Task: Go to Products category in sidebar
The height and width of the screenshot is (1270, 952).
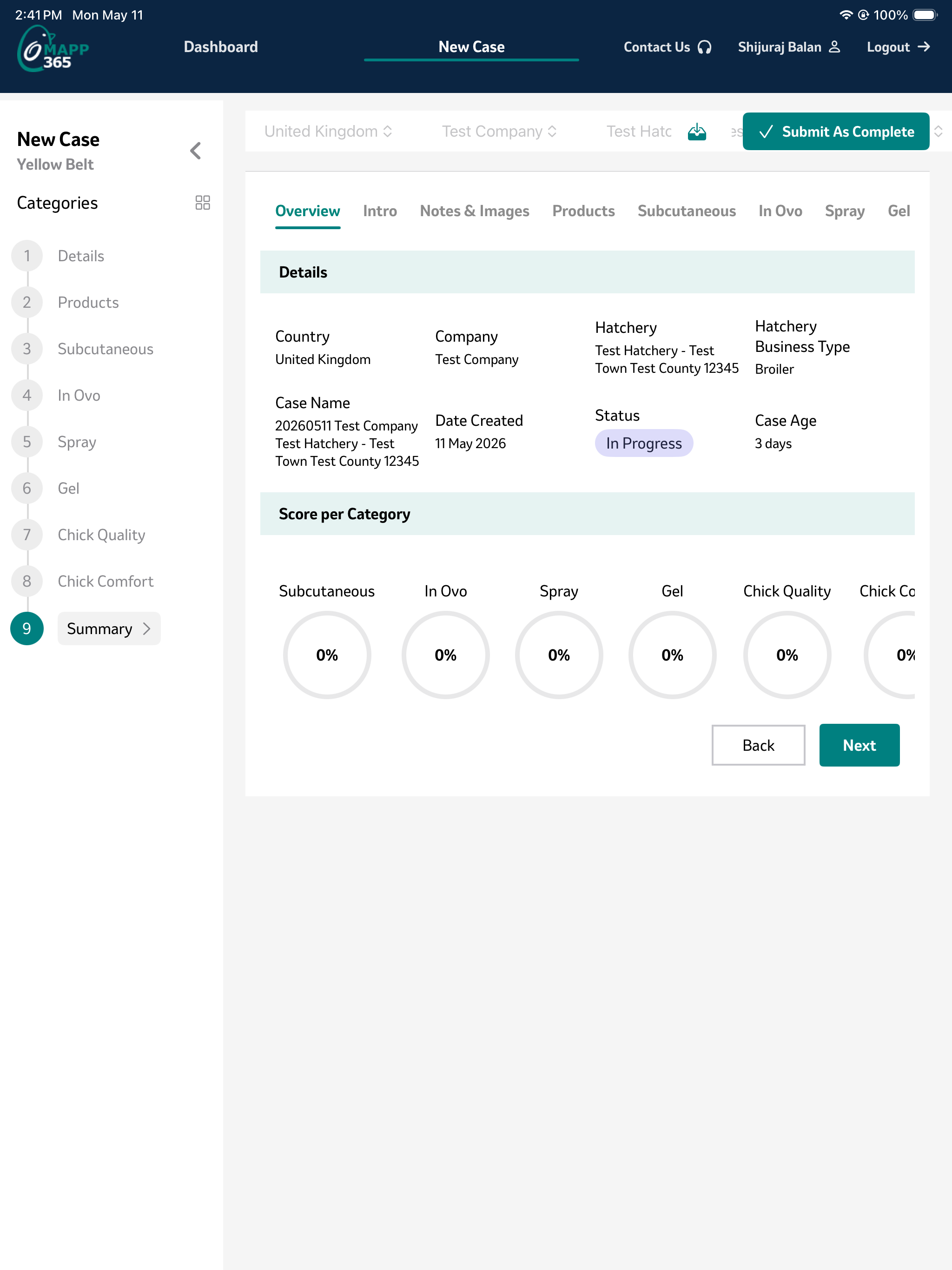Action: 88,303
